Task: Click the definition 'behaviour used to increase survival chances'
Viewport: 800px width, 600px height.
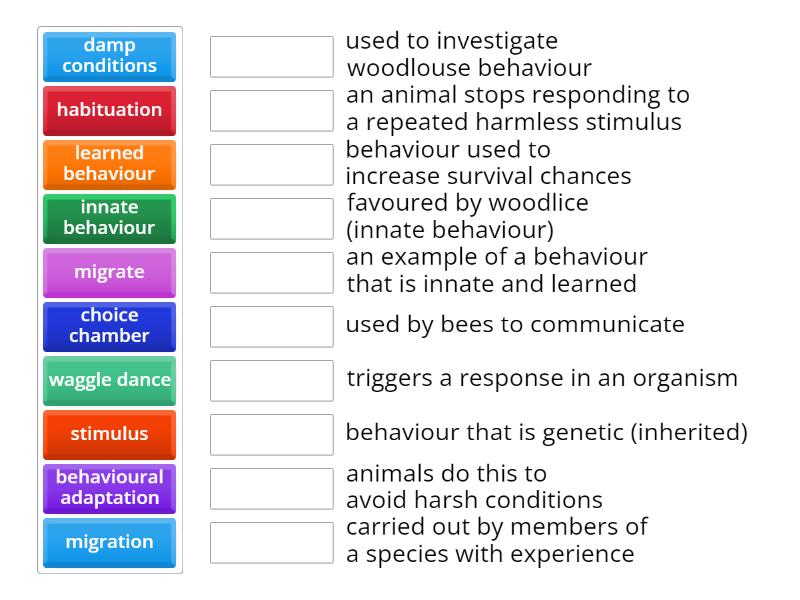Action: coord(488,162)
